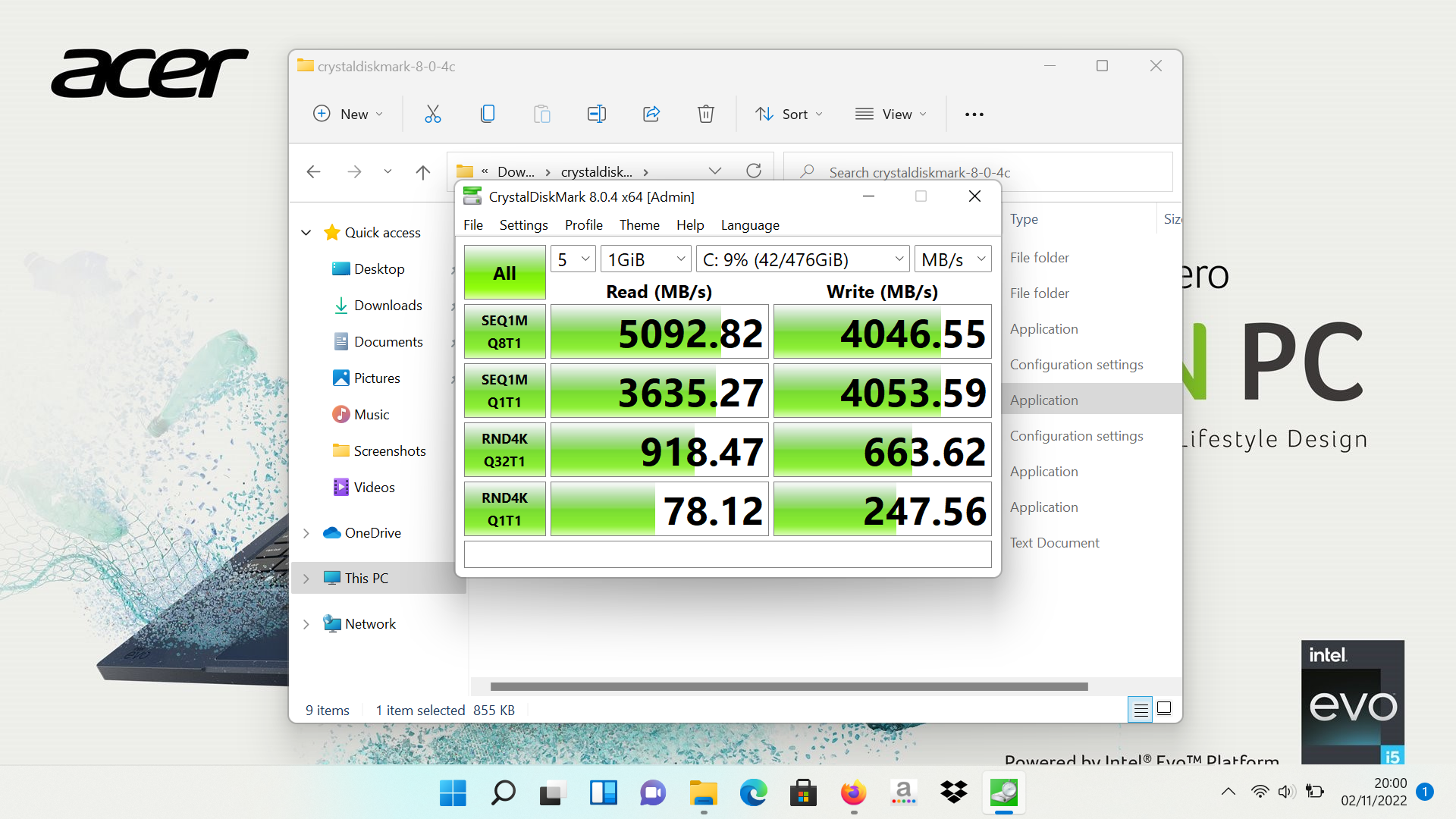Open Amazon app from taskbar
Viewport: 1456px width, 819px height.
903,793
